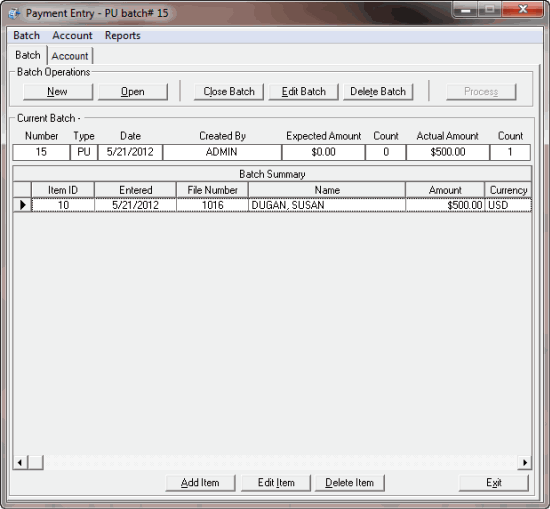
Task: Click the Item ID cell showing 10
Action: click(x=63, y=205)
